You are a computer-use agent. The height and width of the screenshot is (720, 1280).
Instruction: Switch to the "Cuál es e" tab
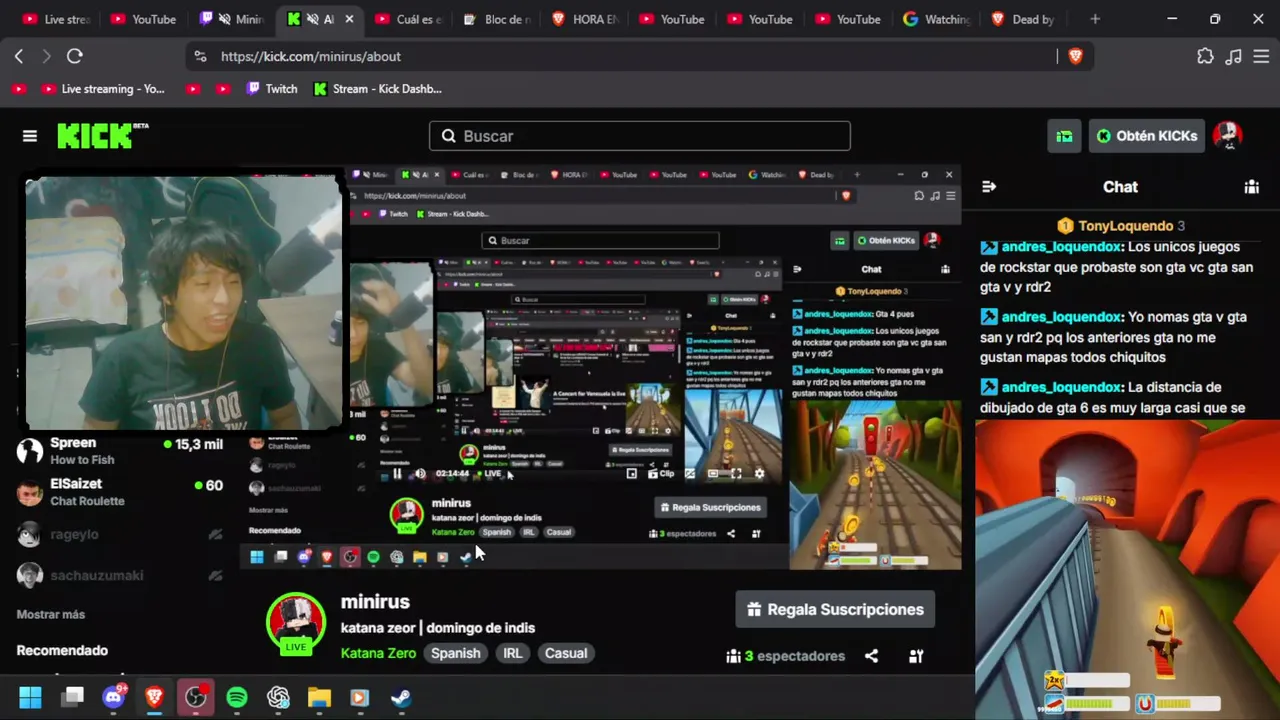tap(409, 19)
